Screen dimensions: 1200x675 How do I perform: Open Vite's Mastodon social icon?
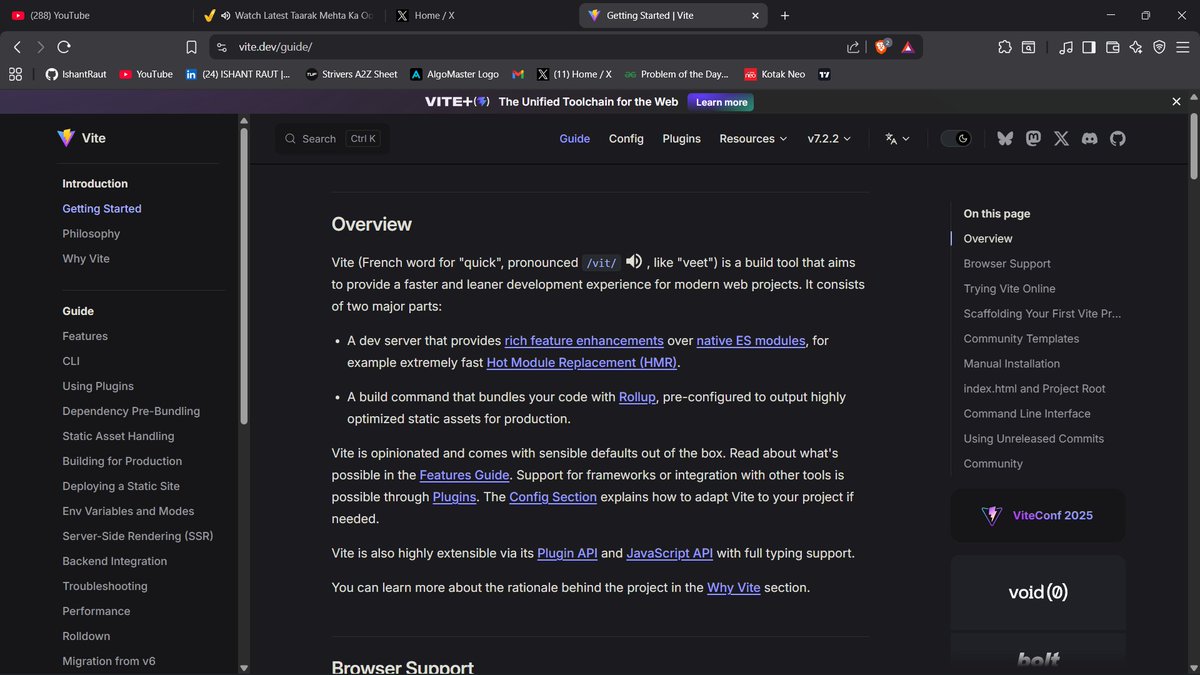[x=1033, y=139]
